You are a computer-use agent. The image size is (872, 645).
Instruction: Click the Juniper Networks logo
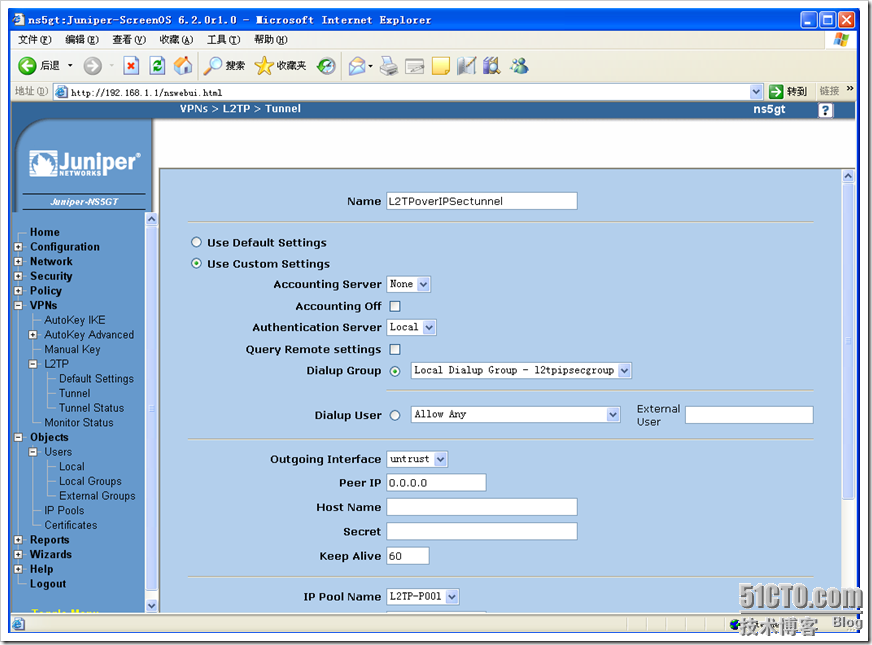[85, 164]
